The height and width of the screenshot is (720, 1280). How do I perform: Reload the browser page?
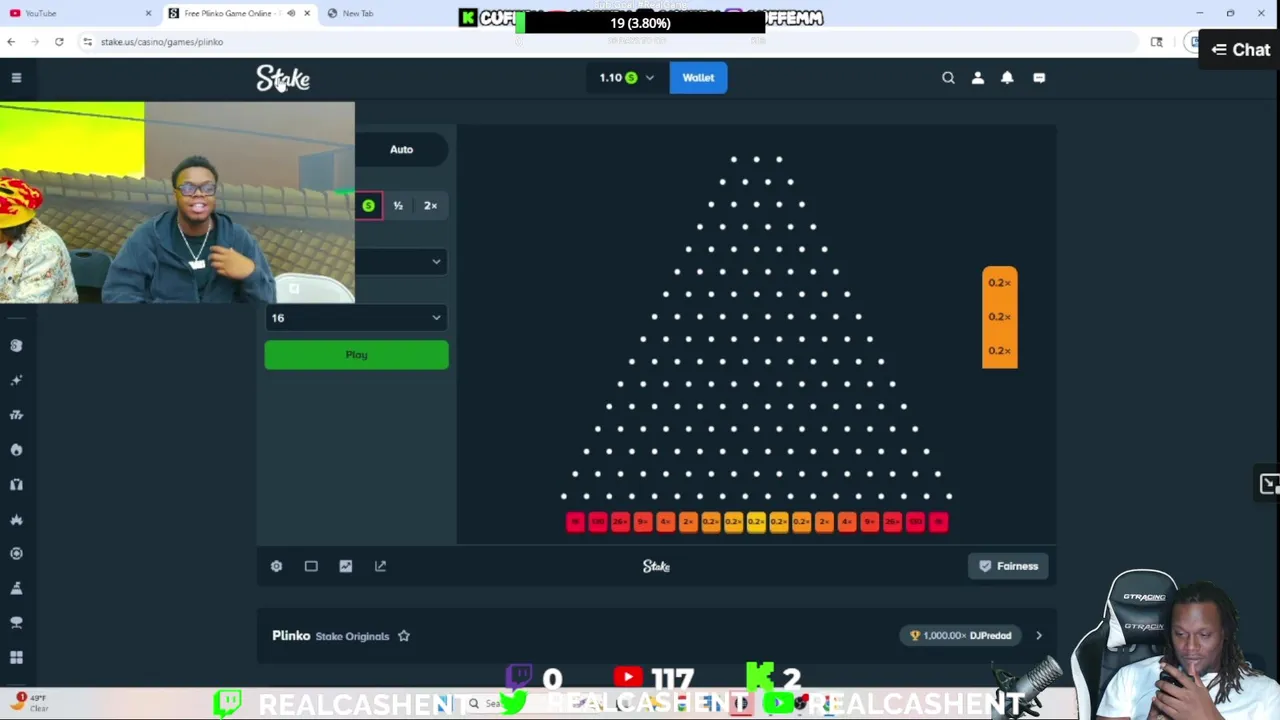pyautogui.click(x=59, y=42)
